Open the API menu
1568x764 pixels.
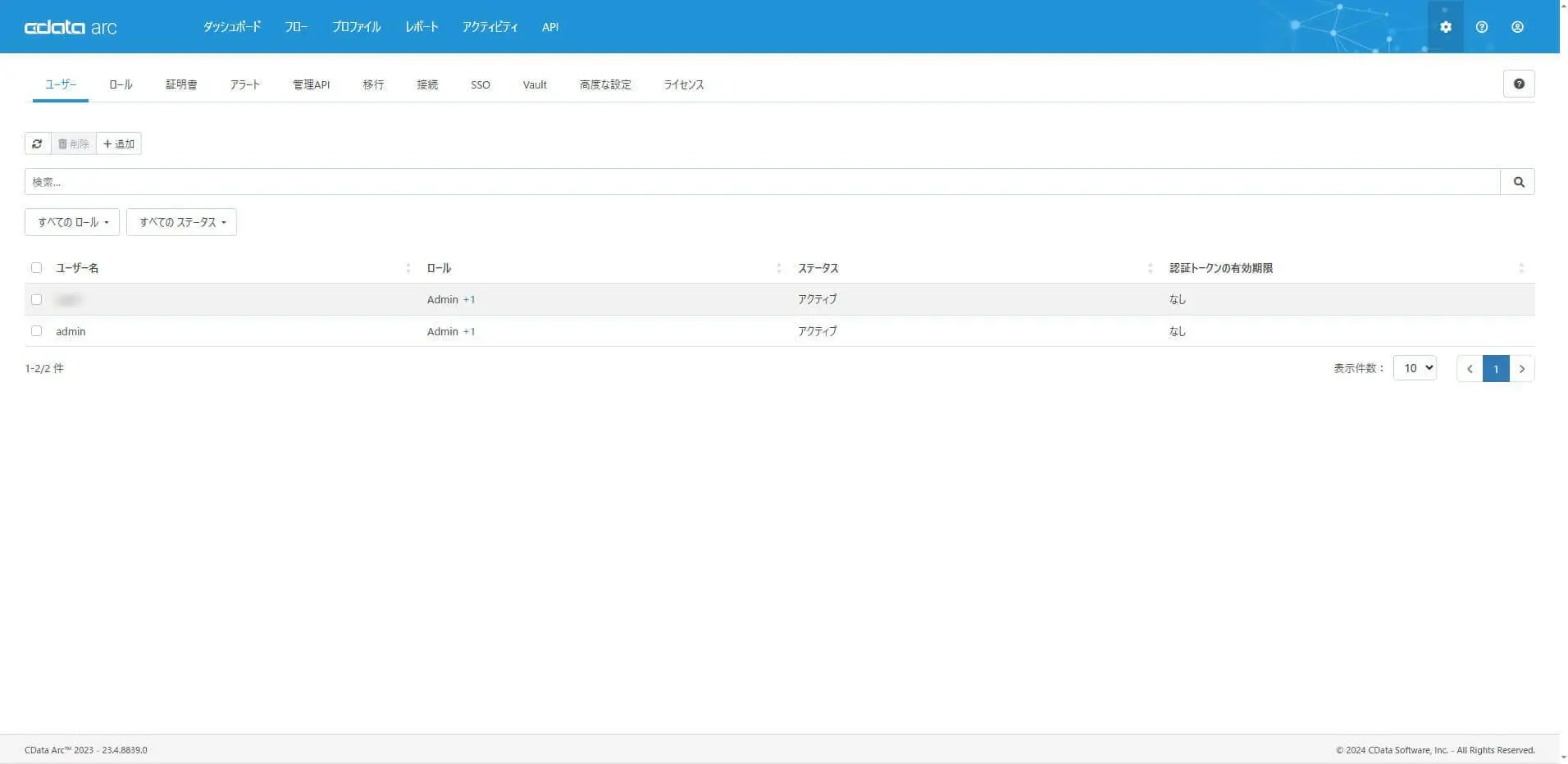pyautogui.click(x=550, y=27)
